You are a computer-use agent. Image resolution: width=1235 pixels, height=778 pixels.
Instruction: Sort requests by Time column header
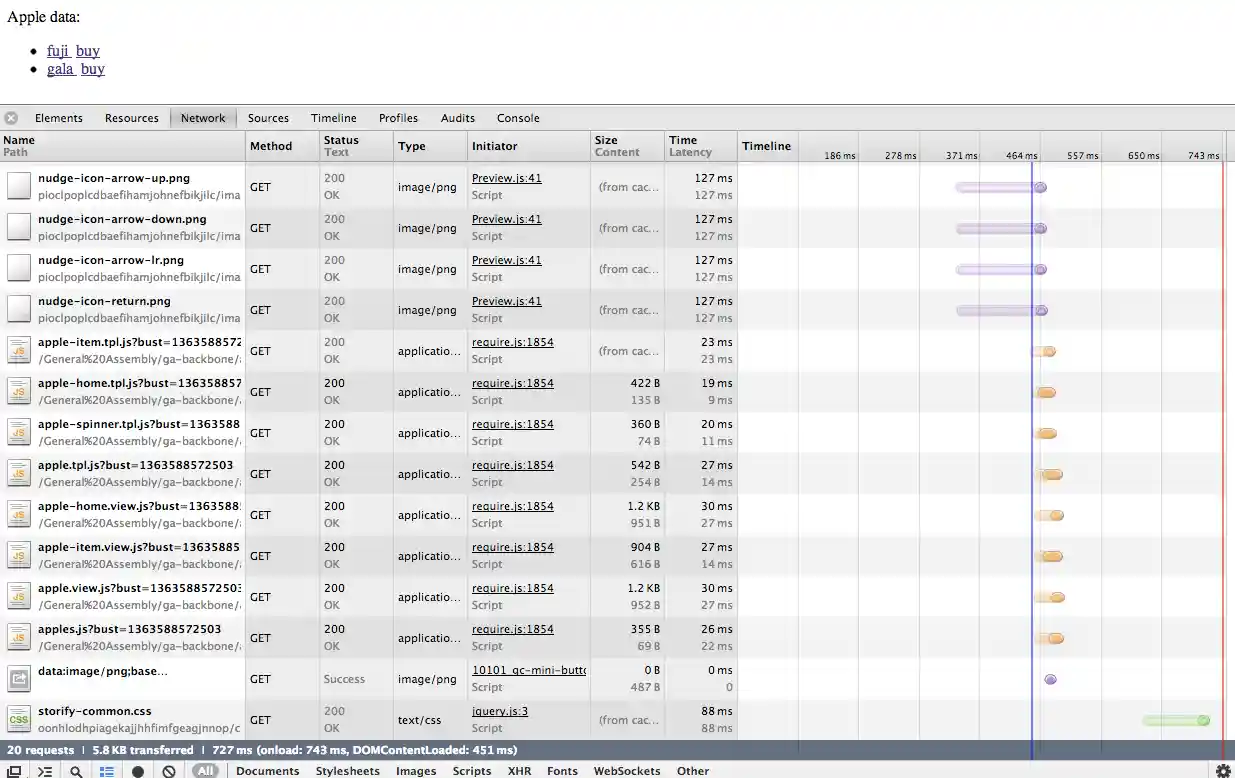pyautogui.click(x=683, y=140)
